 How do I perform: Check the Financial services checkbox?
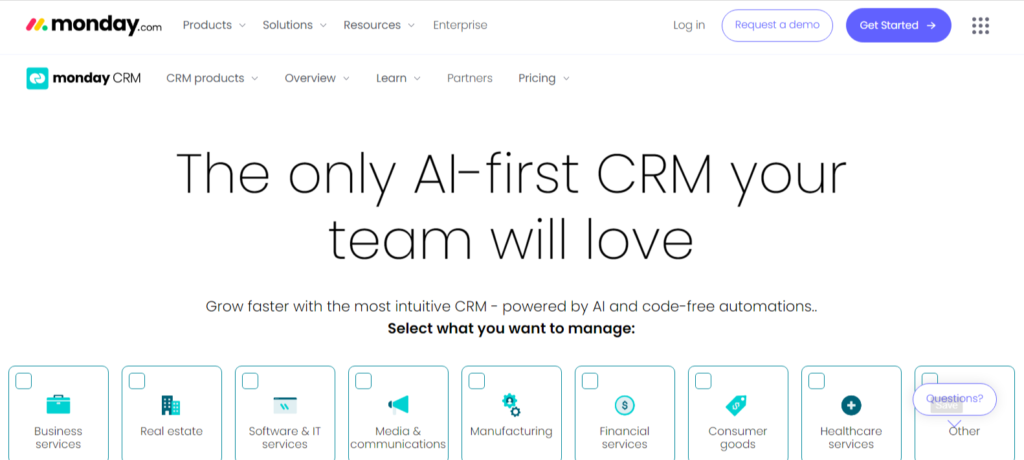[590, 381]
